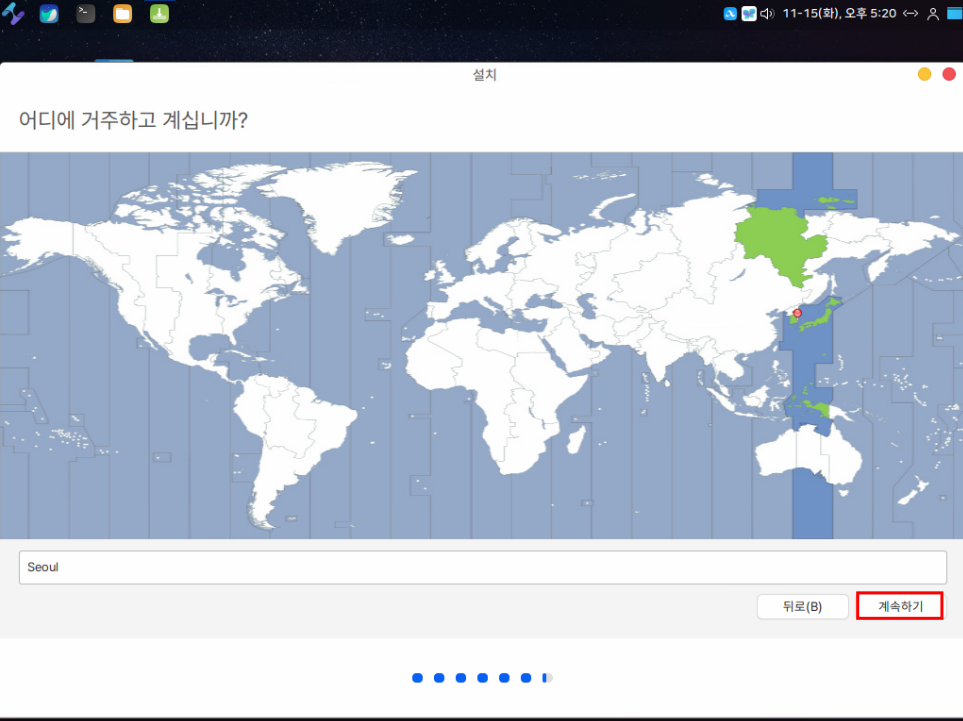Open the blue web browser icon
The image size is (963, 721).
click(49, 14)
